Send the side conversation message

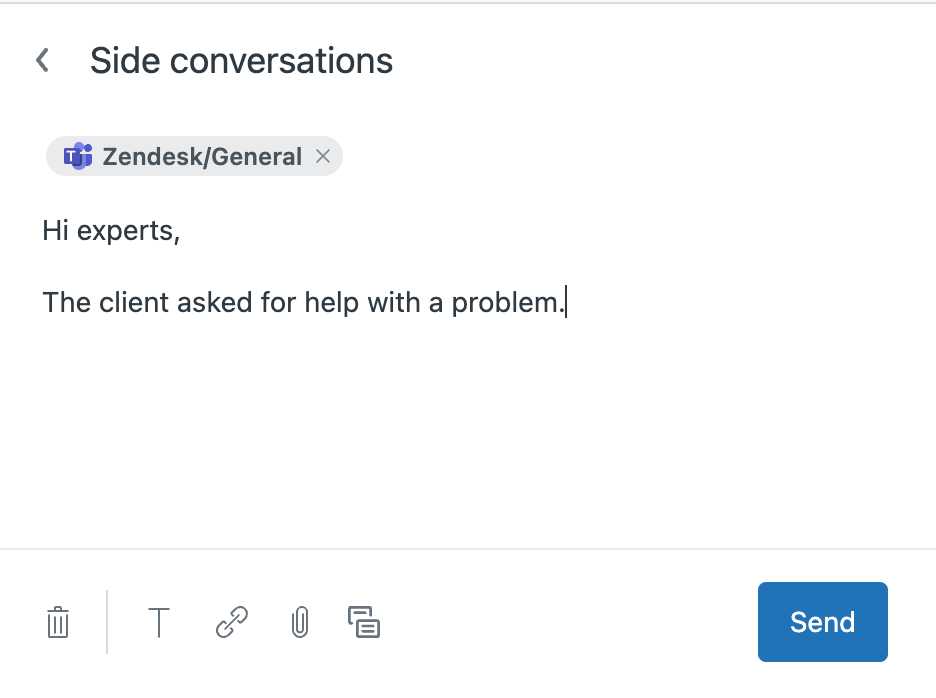coord(822,622)
